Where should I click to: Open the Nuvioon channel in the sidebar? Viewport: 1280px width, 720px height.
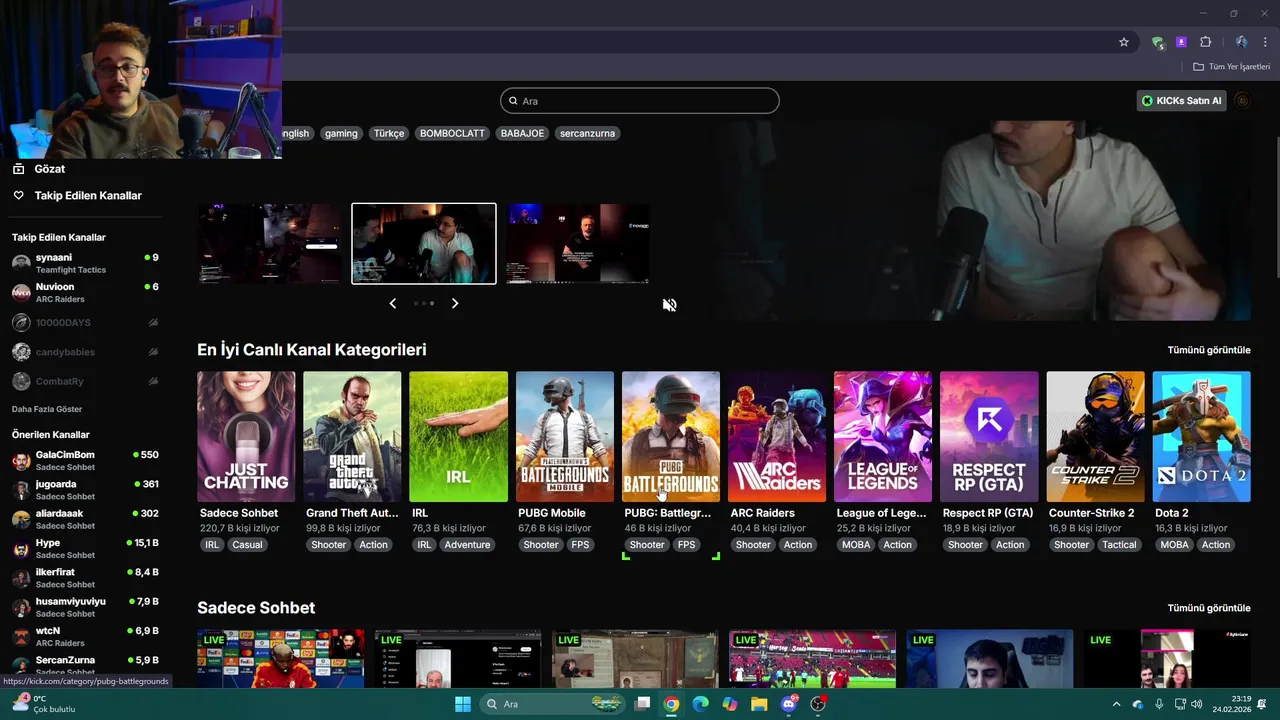click(85, 292)
